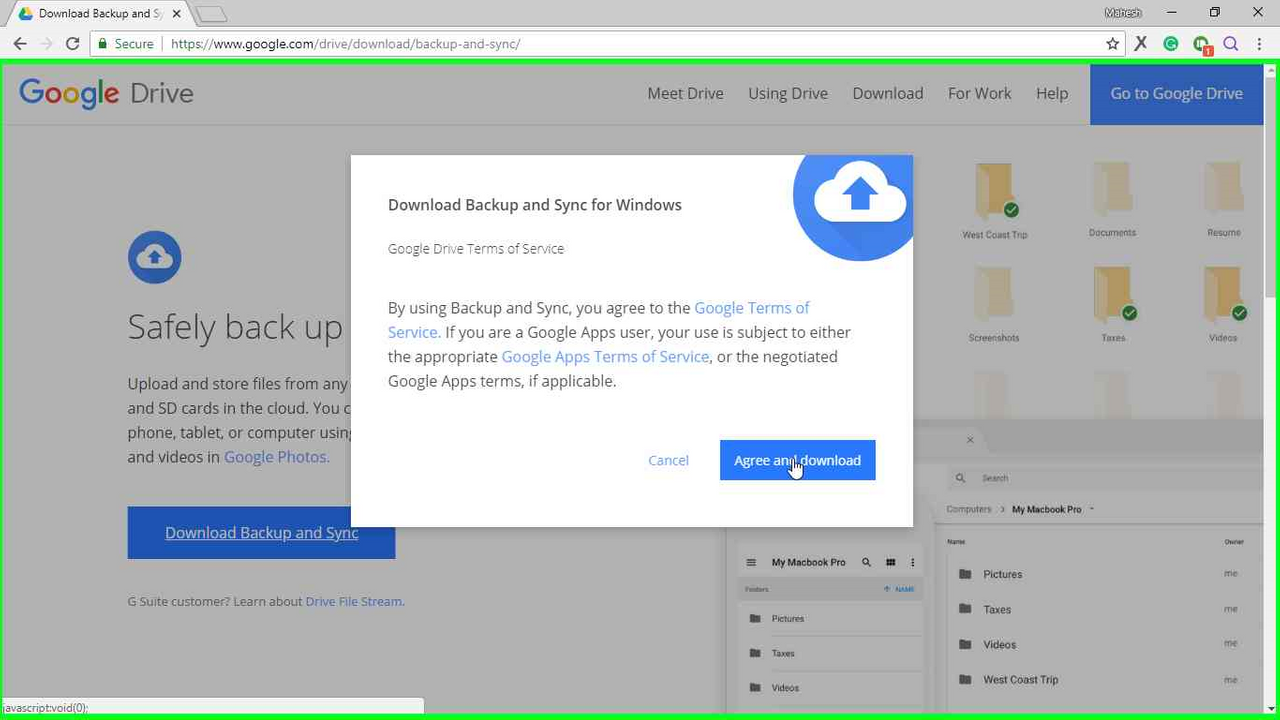Open Download nav item
The width and height of the screenshot is (1280, 720).
tap(888, 93)
